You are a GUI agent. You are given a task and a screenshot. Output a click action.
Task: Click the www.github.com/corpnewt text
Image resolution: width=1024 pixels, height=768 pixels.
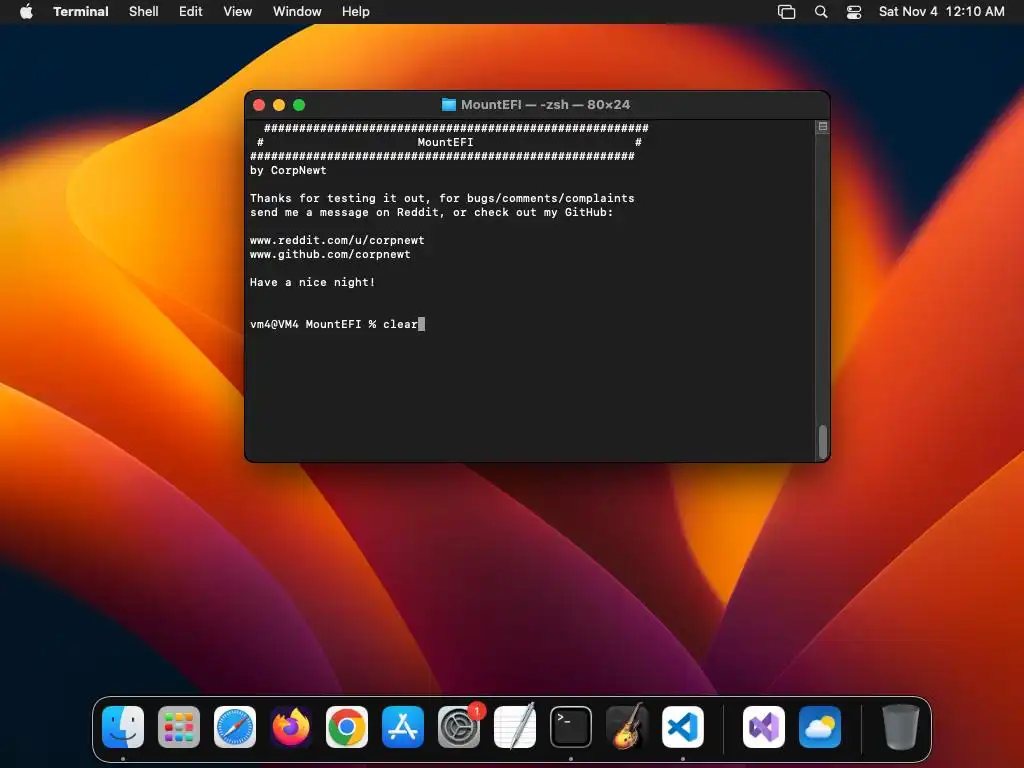[x=330, y=255]
